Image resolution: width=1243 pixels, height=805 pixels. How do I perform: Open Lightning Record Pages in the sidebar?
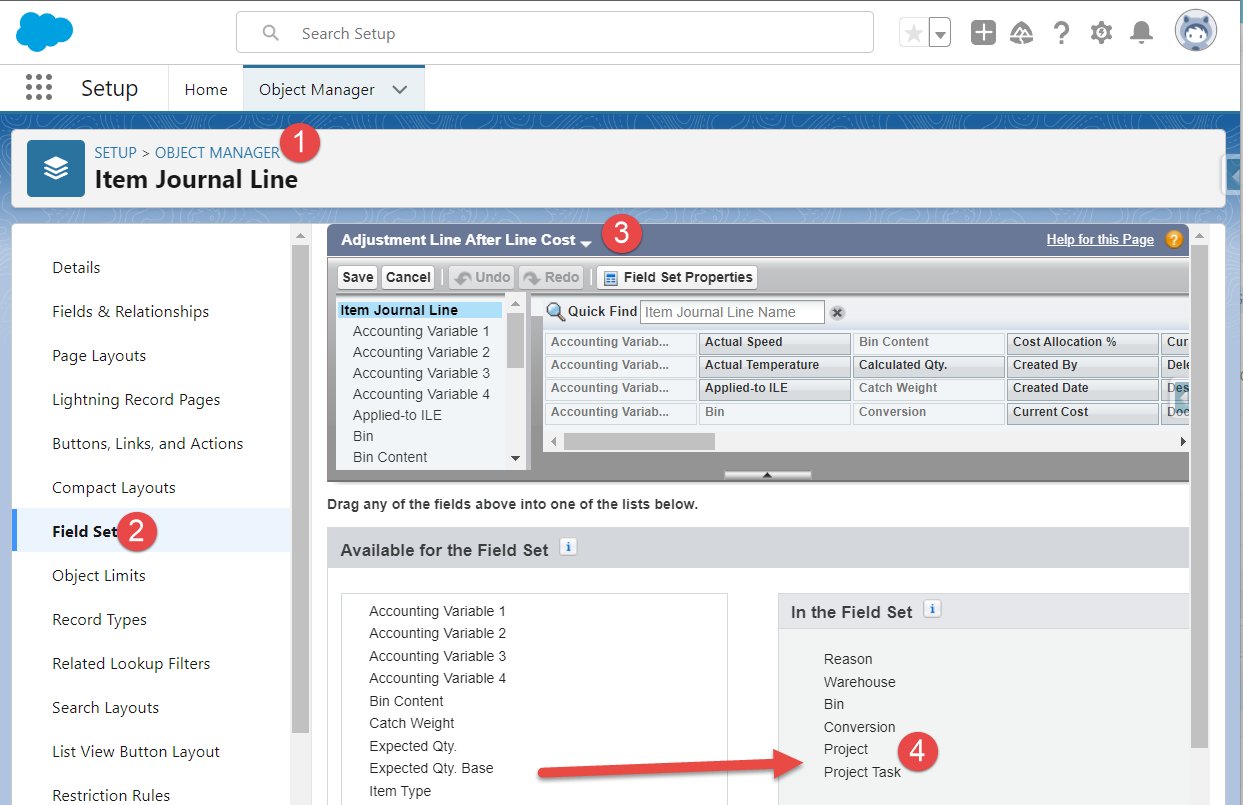(136, 399)
